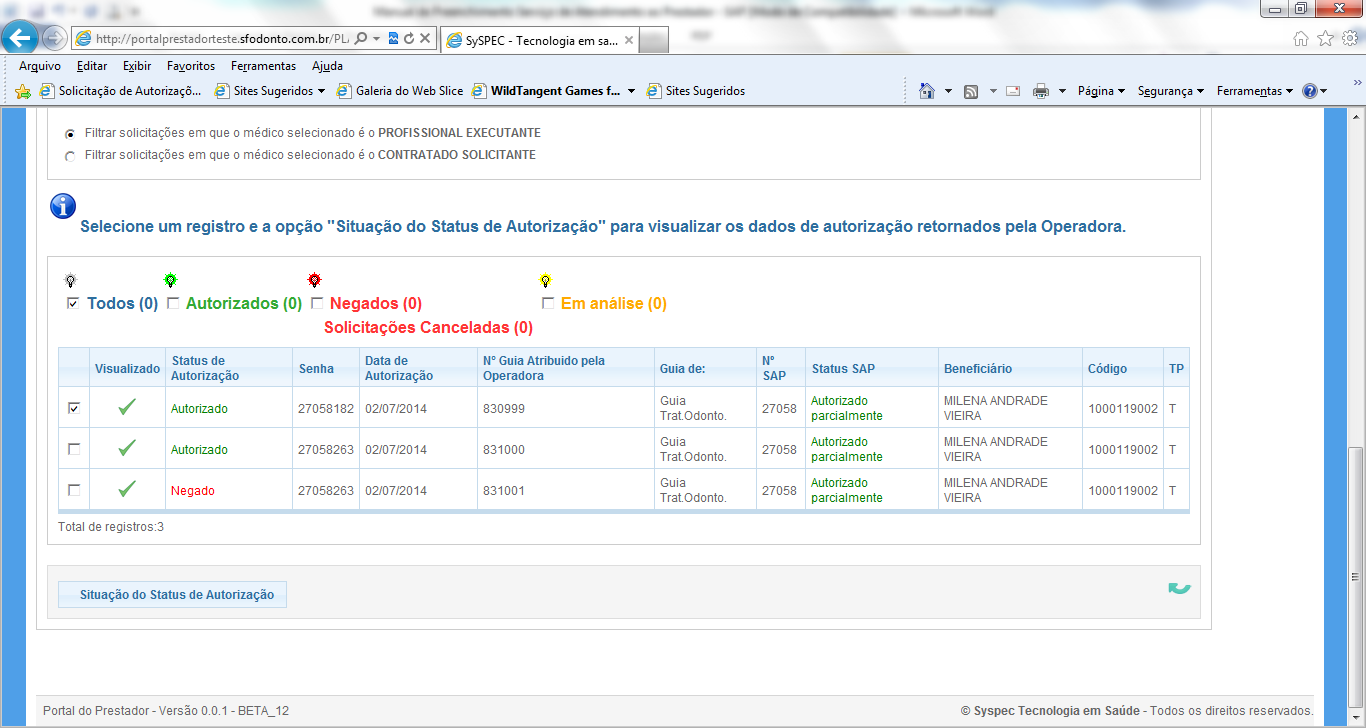Open the Galeria do Web Slice favorite

[x=400, y=91]
